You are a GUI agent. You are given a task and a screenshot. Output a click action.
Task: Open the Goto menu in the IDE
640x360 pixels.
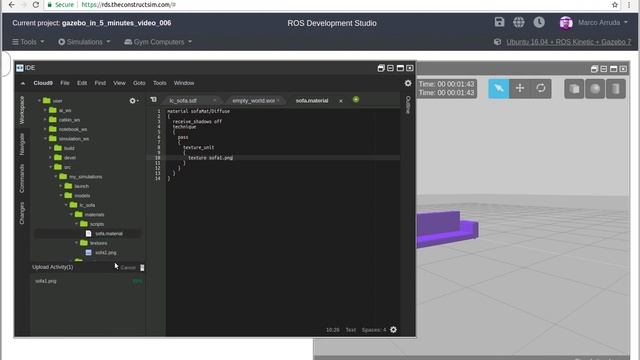point(139,83)
